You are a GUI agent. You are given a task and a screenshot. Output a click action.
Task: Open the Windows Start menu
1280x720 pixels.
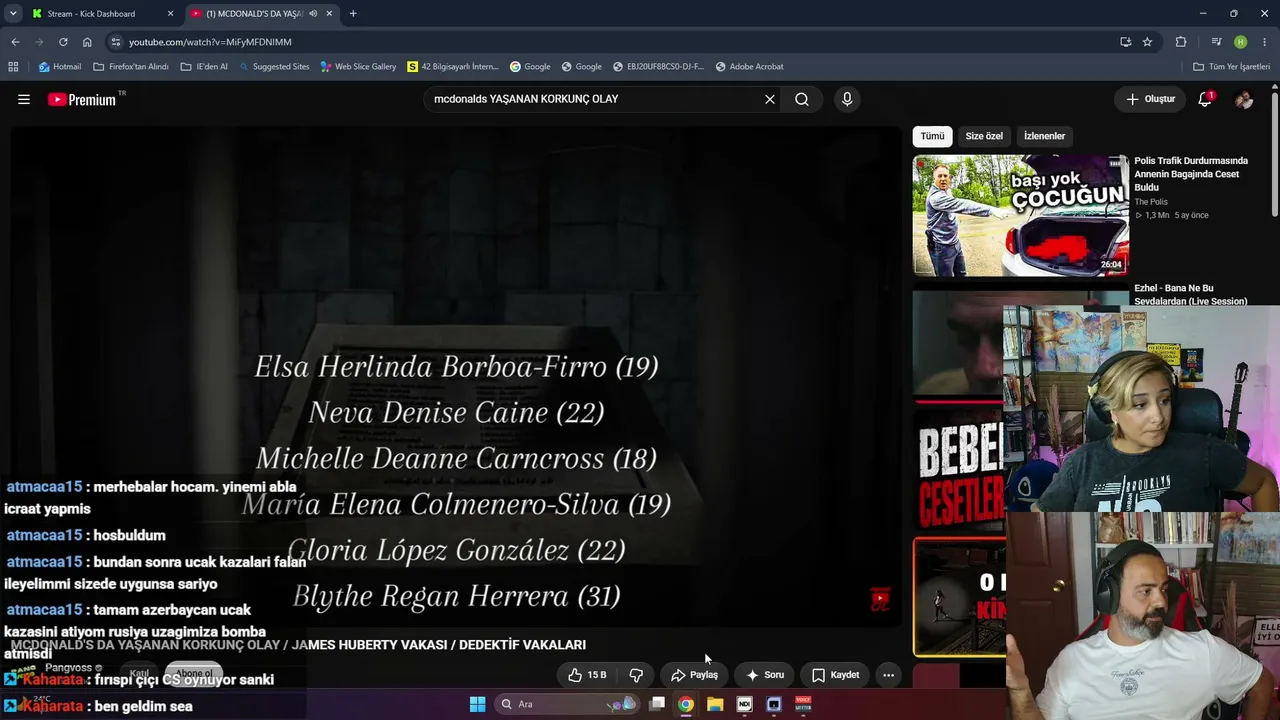tap(477, 704)
